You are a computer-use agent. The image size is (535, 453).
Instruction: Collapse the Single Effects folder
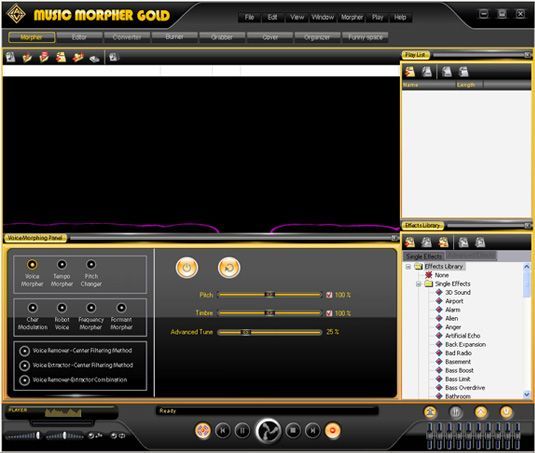418,284
